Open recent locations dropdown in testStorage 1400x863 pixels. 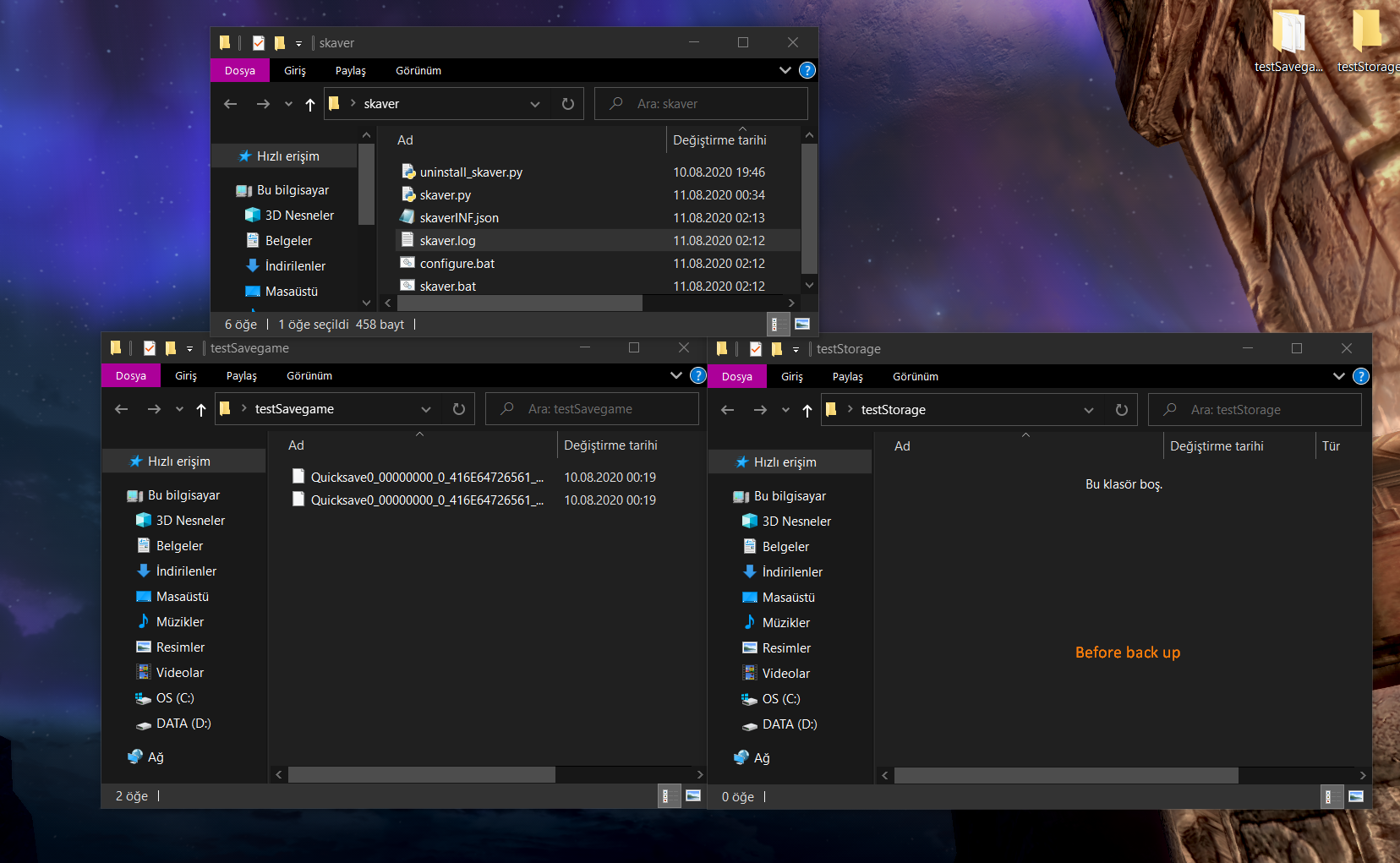pyautogui.click(x=785, y=411)
